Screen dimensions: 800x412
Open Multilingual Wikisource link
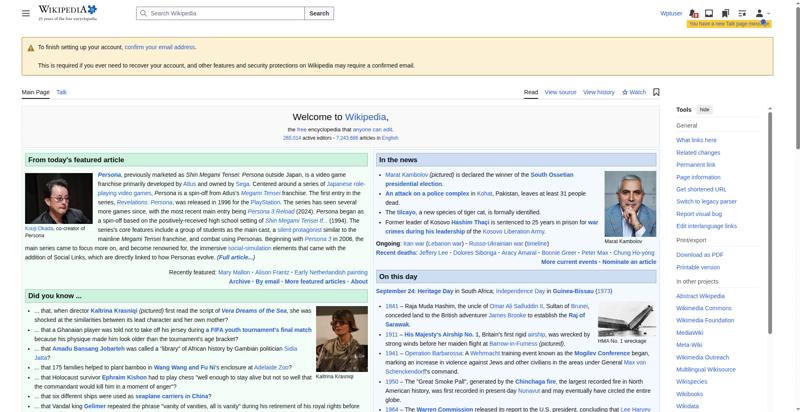706,370
